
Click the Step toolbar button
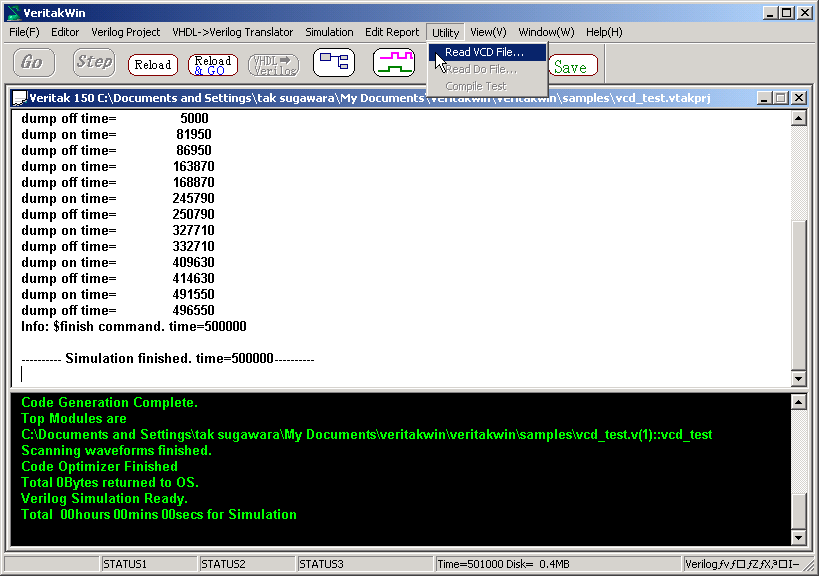point(94,63)
